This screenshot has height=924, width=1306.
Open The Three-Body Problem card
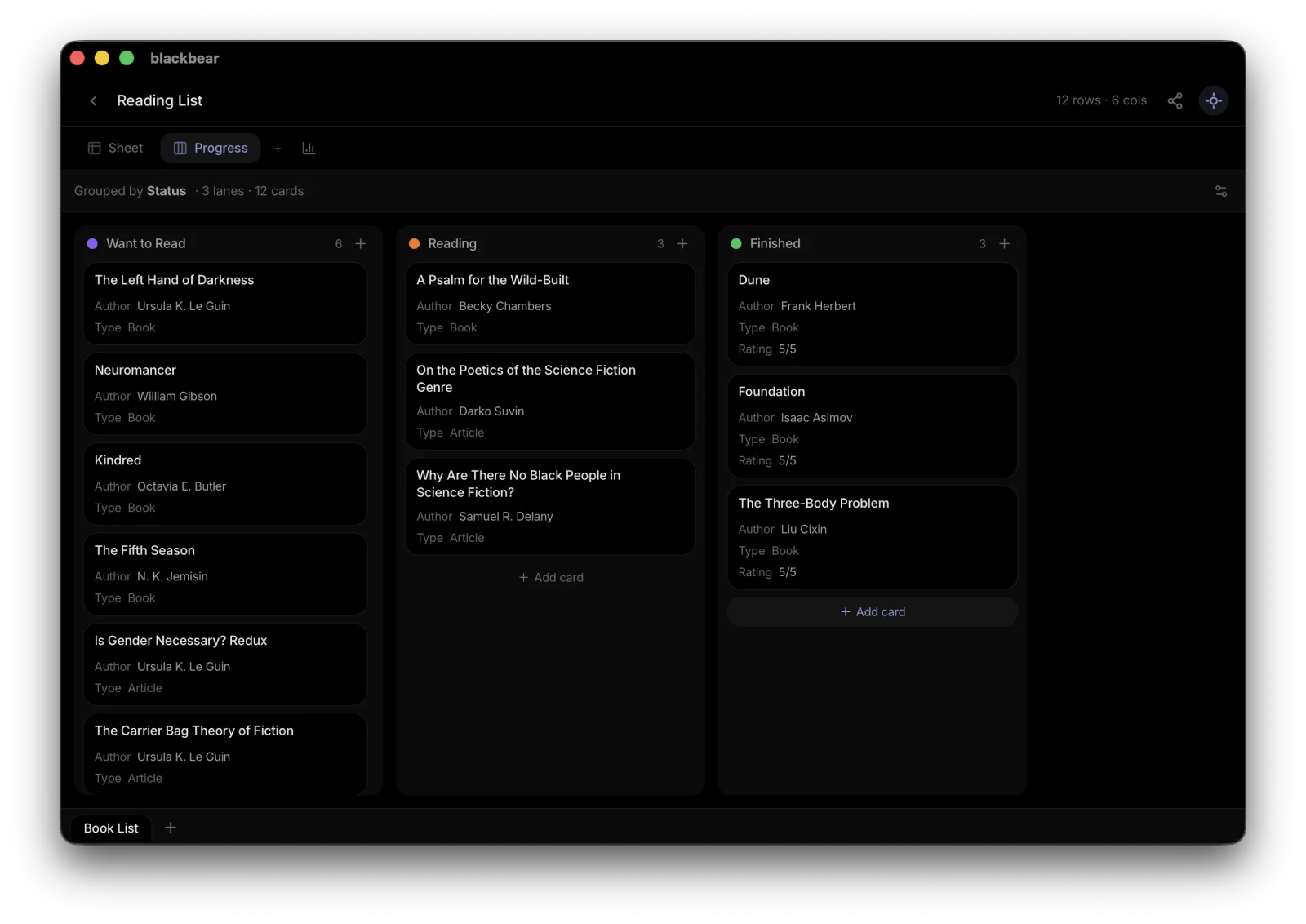[x=873, y=538]
